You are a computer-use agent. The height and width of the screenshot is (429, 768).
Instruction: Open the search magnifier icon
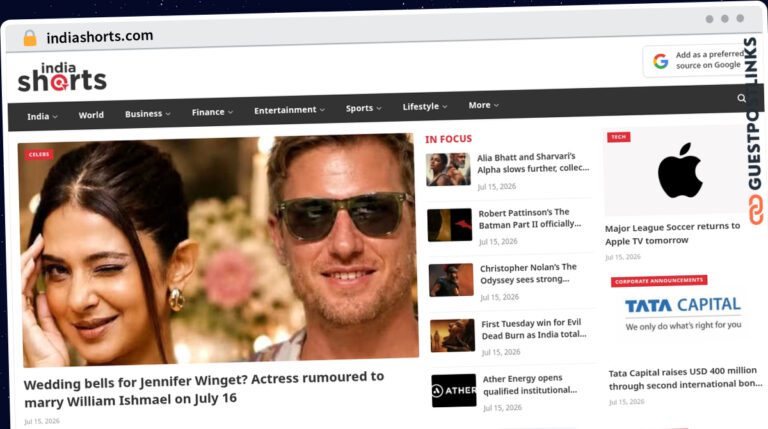pyautogui.click(x=742, y=98)
